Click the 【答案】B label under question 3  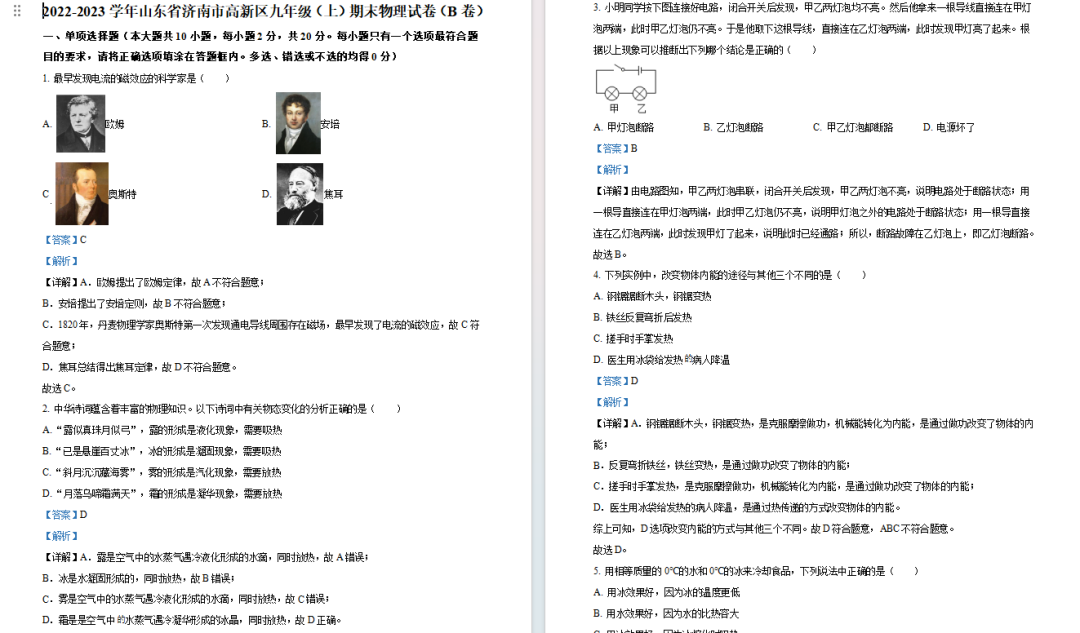click(x=615, y=148)
